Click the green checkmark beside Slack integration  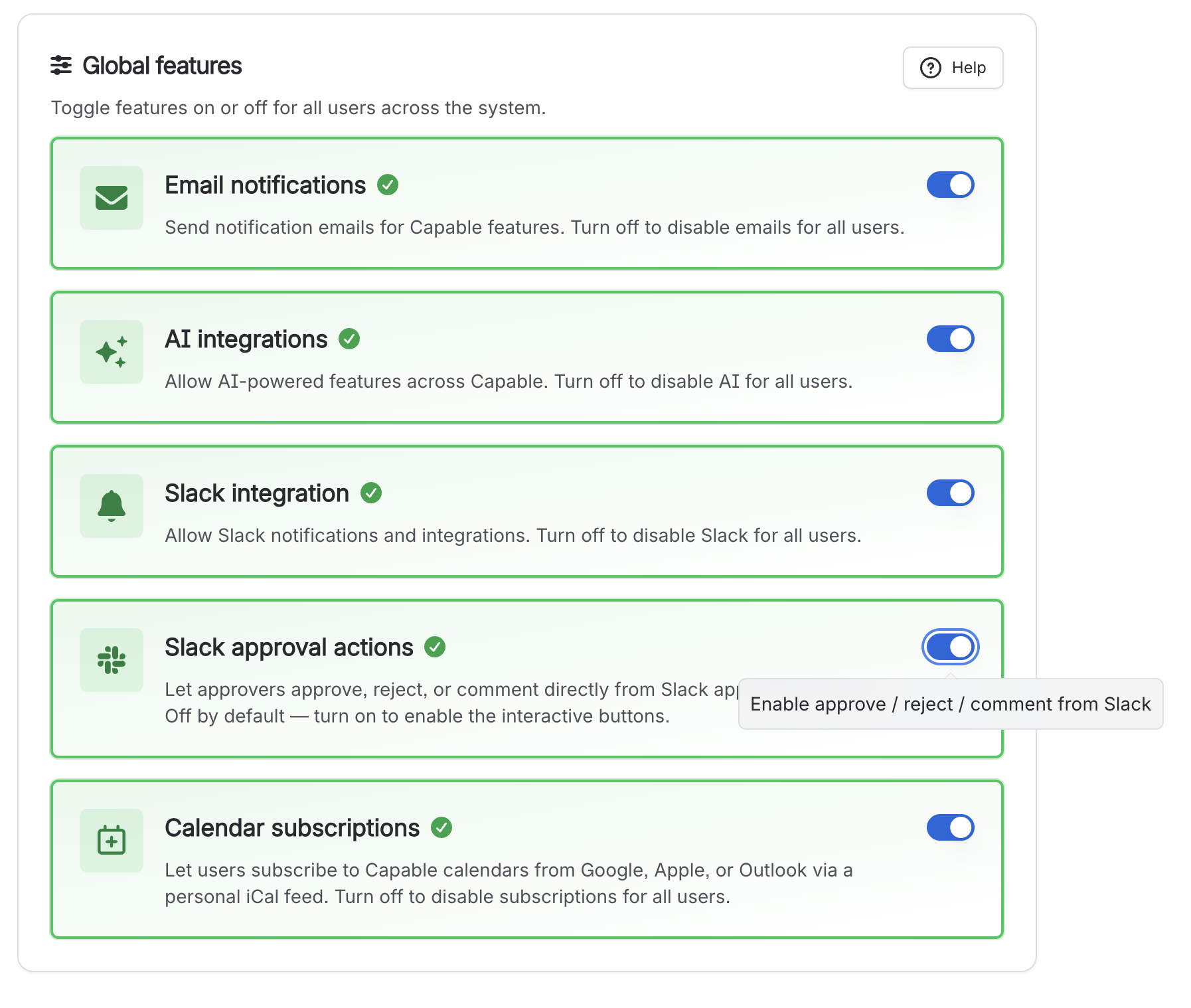[371, 493]
